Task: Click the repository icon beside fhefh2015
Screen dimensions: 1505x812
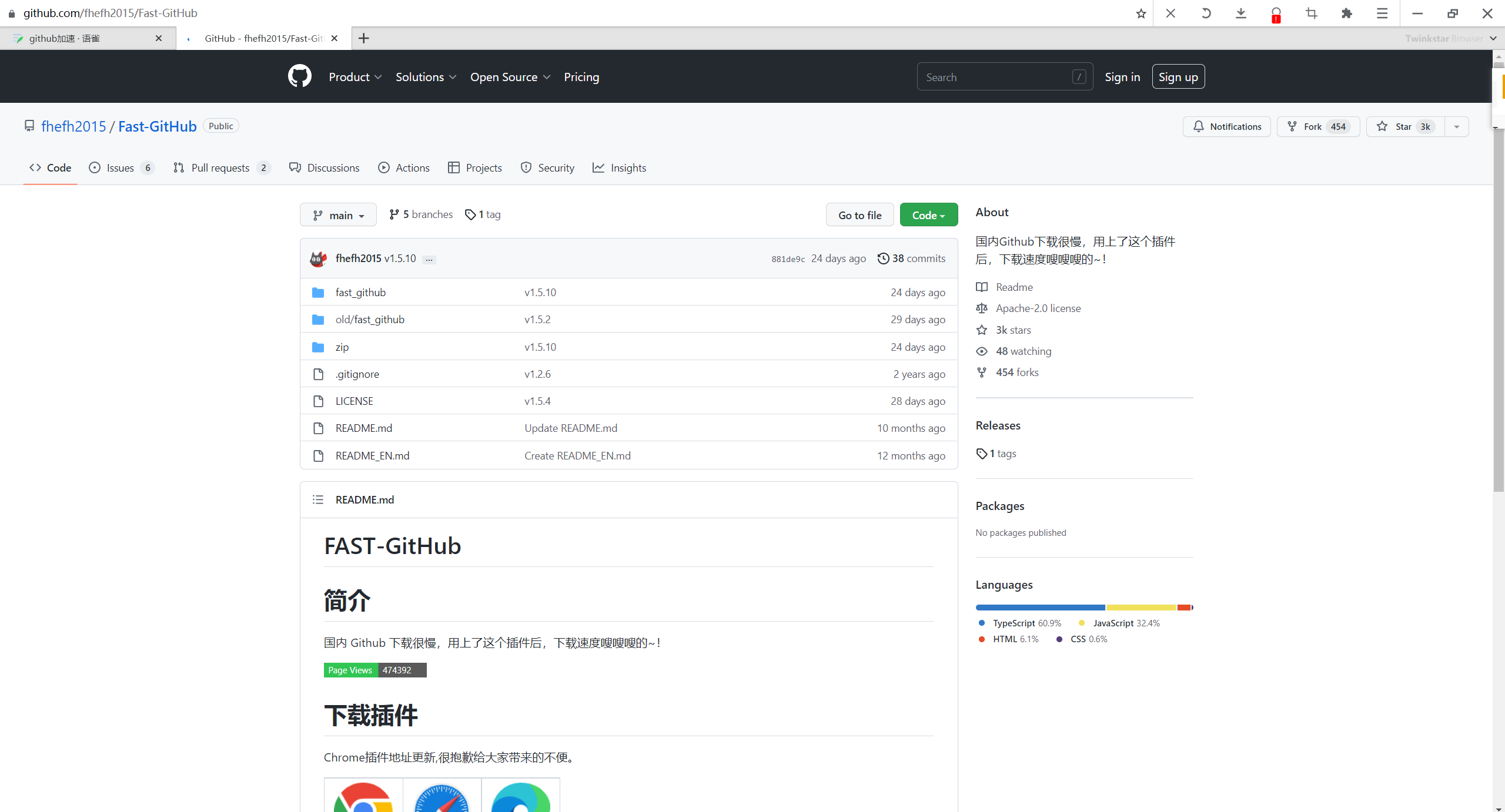Action: [29, 126]
